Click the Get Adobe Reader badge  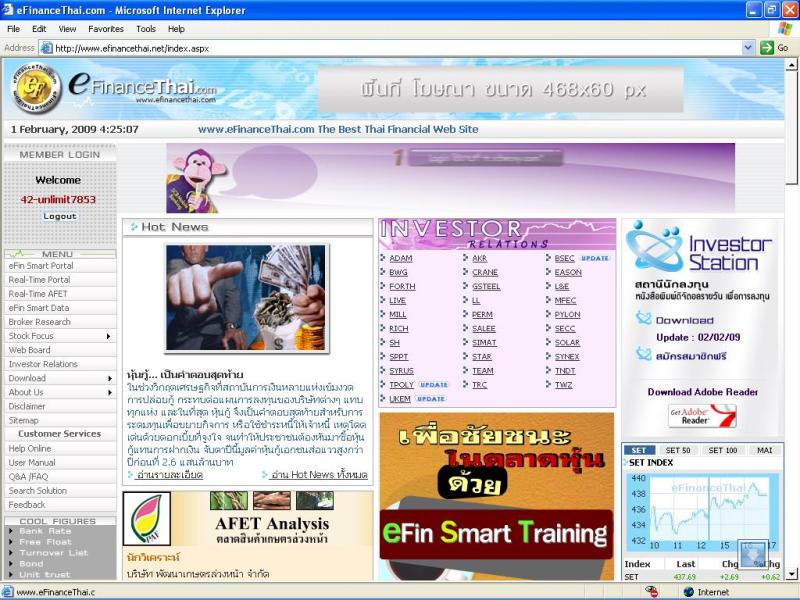click(x=703, y=416)
